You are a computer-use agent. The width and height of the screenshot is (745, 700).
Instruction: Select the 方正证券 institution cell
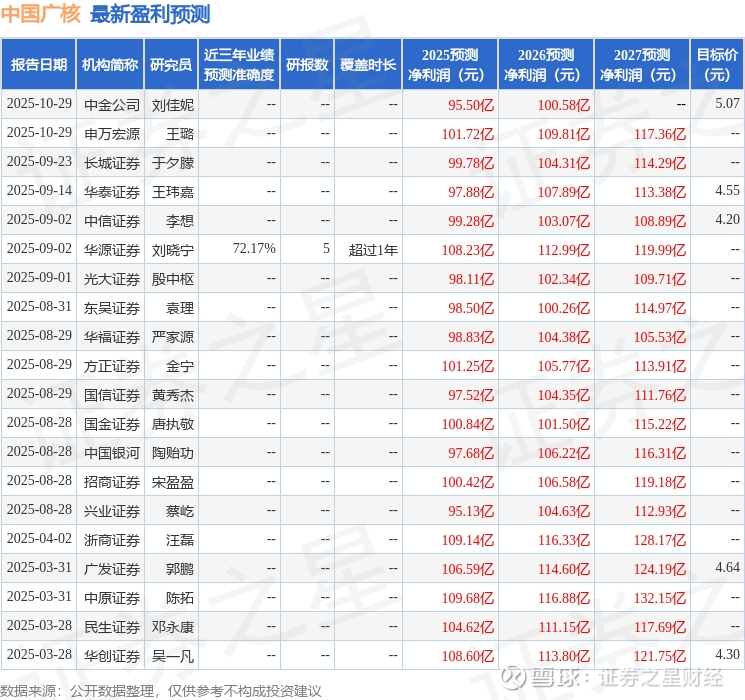coord(112,366)
